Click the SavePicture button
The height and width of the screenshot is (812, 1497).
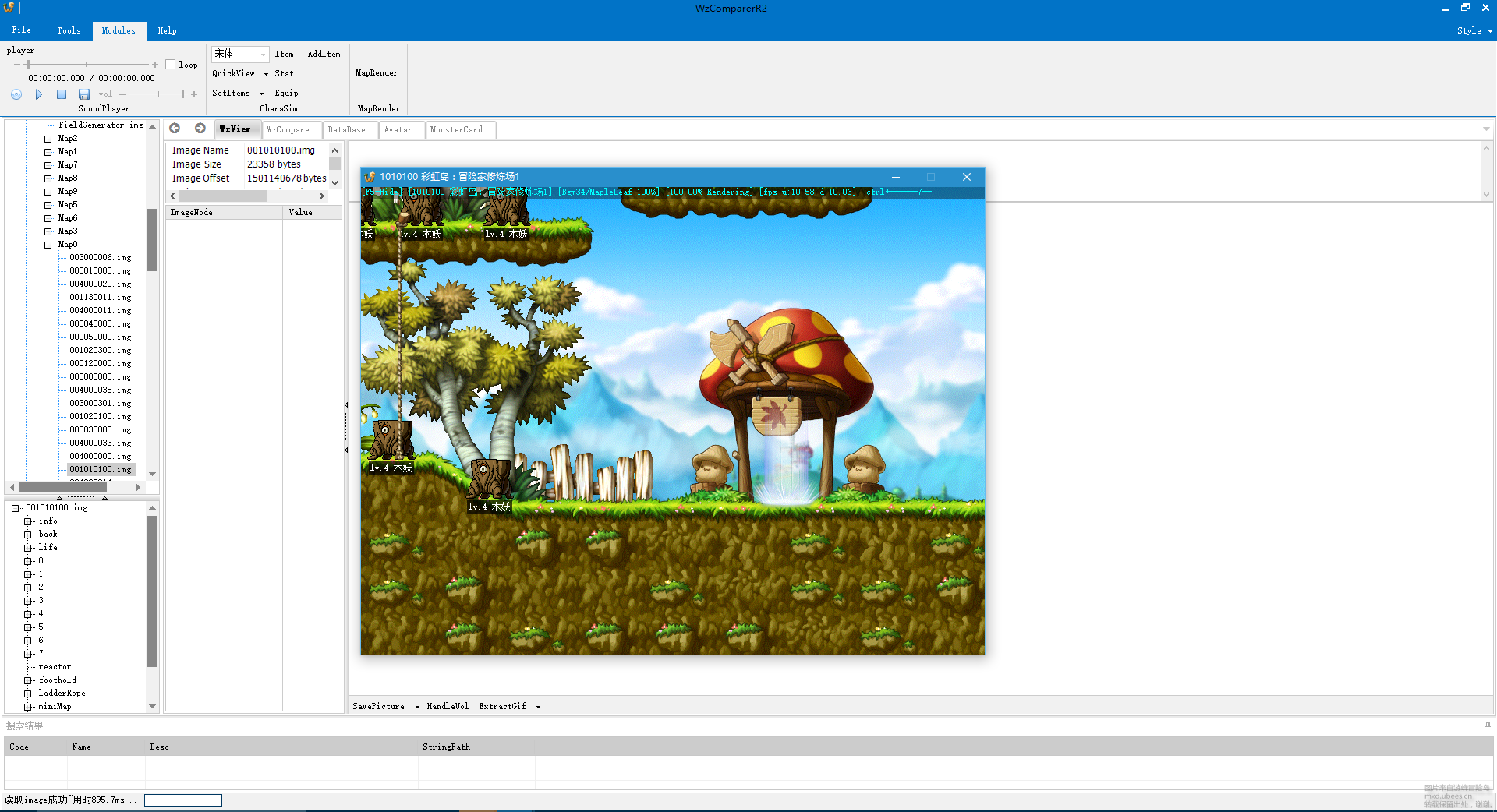(x=378, y=707)
